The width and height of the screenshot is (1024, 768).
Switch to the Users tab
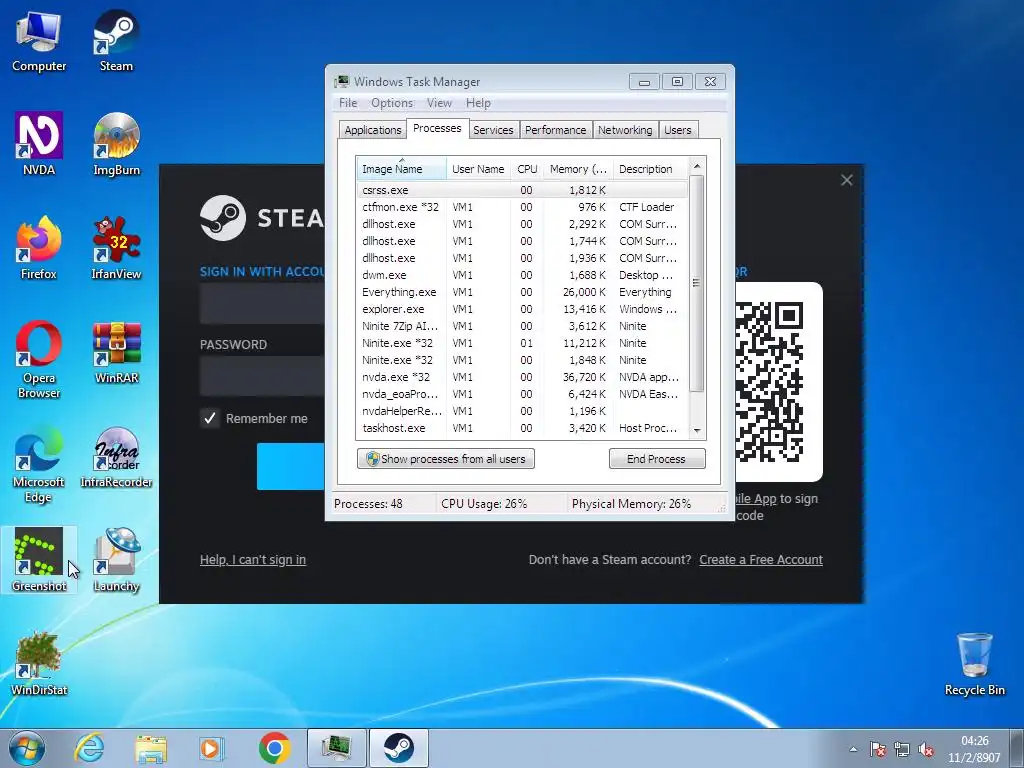coord(678,130)
